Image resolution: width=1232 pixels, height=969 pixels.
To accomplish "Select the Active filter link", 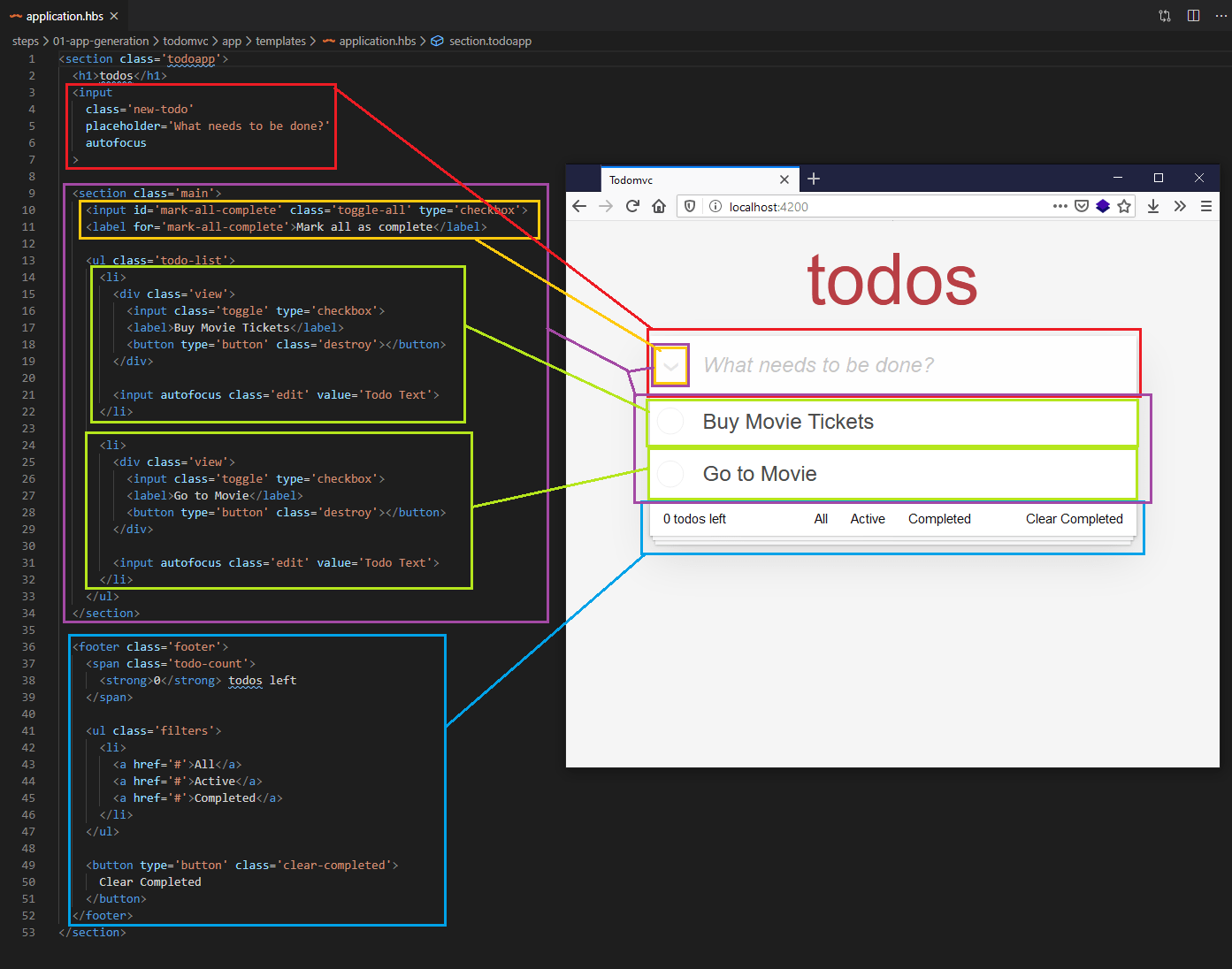I will [867, 519].
